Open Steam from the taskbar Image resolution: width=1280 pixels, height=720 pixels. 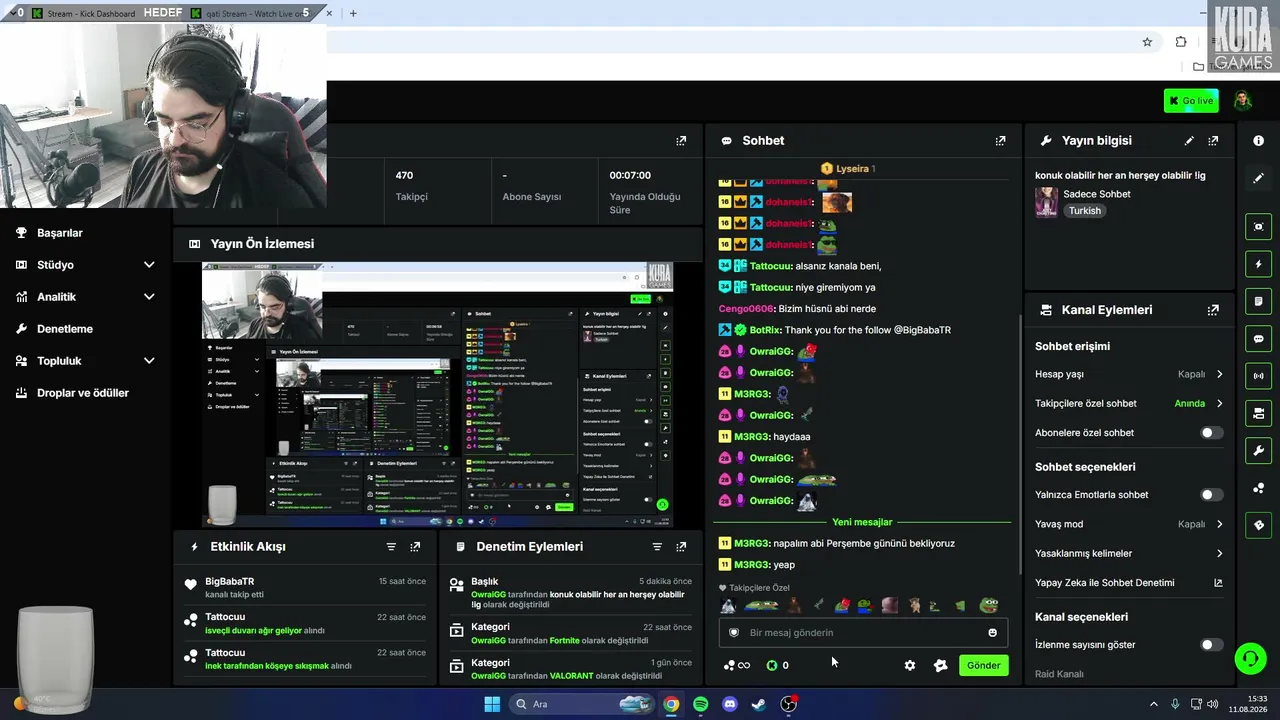coord(759,704)
